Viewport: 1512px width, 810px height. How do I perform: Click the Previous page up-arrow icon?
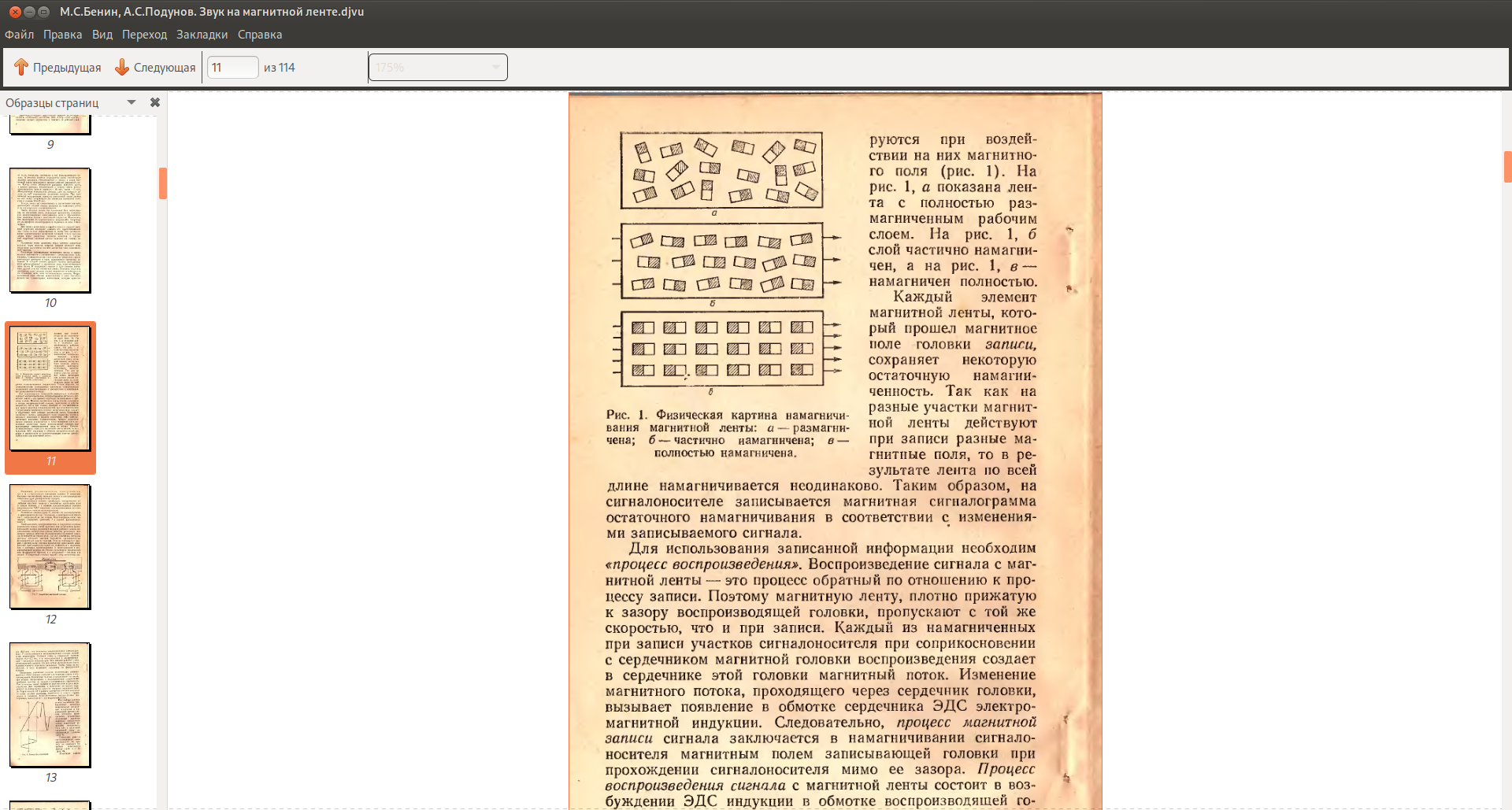tap(21, 68)
